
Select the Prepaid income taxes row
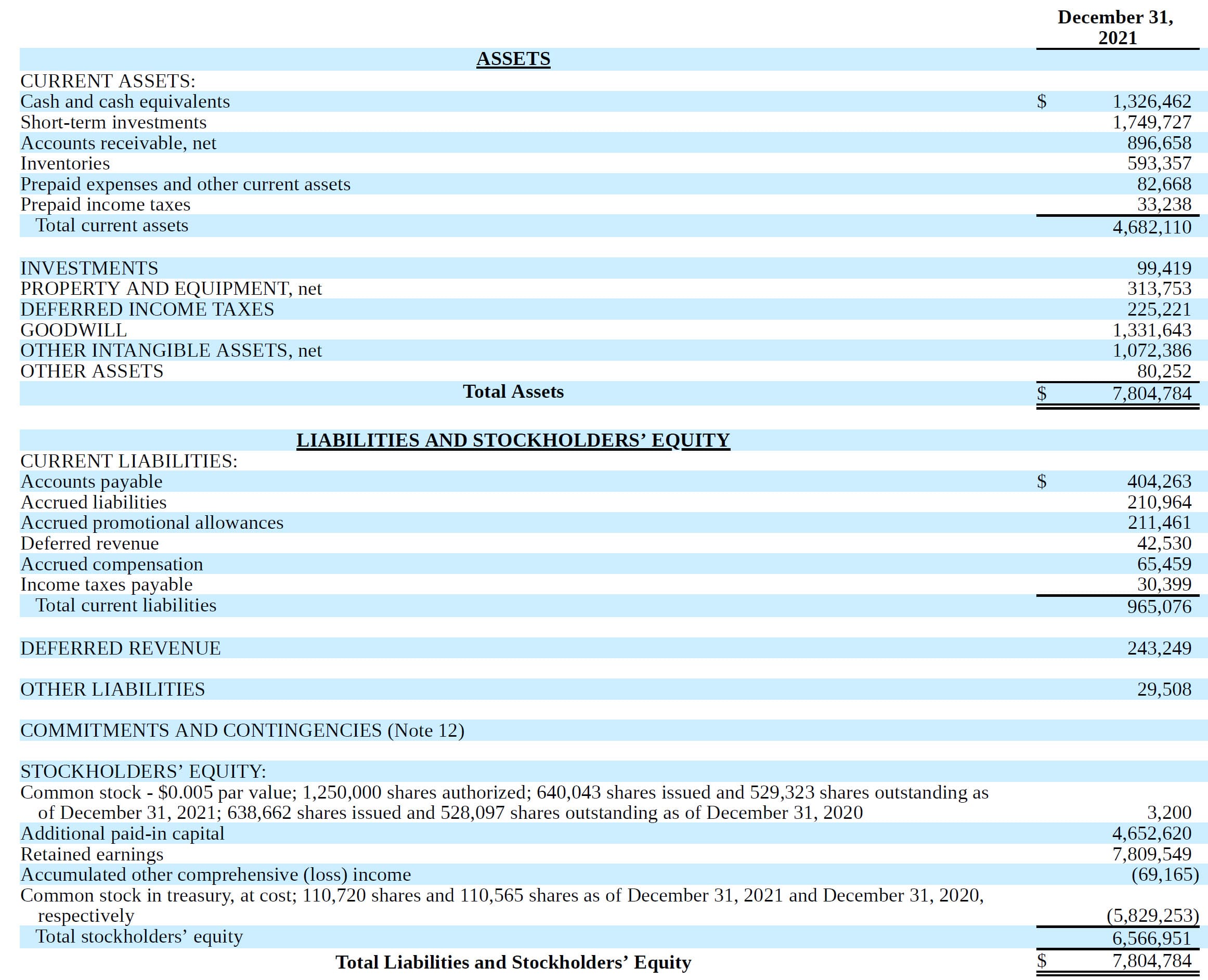tap(105, 205)
